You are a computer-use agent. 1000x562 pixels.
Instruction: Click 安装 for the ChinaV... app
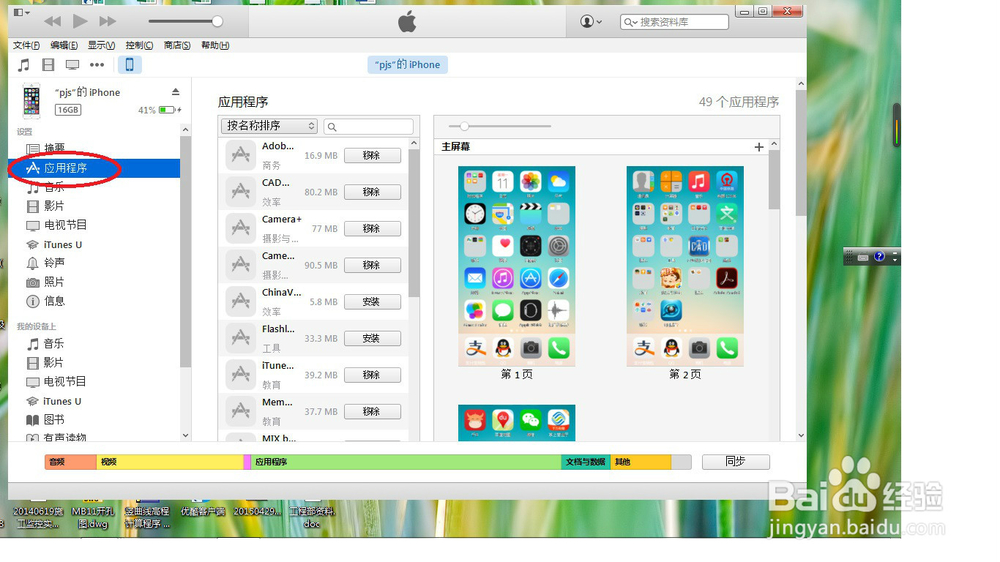[x=372, y=302]
